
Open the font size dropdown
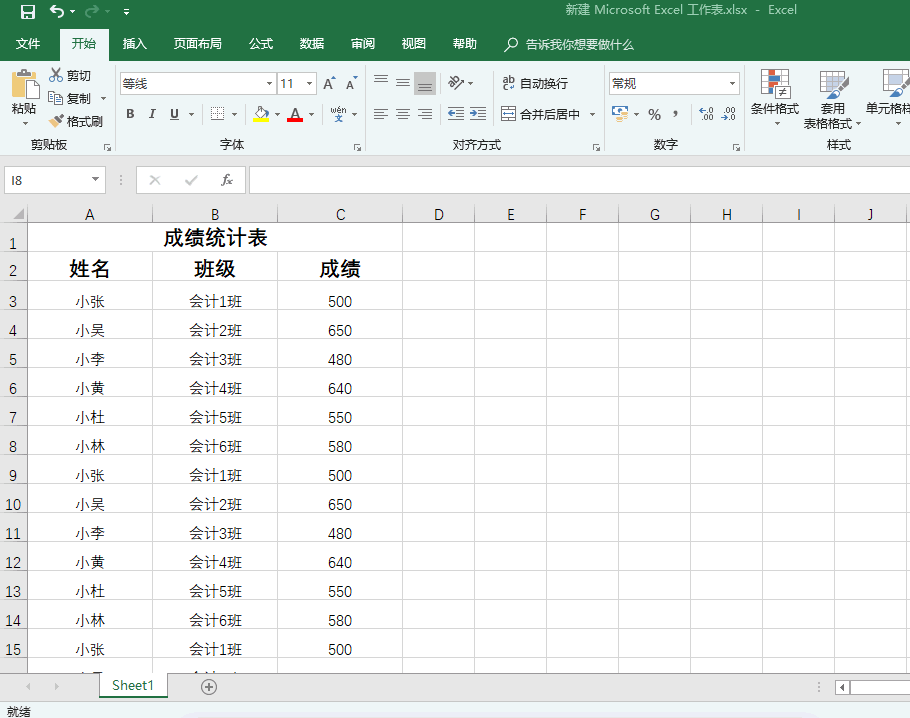coord(310,84)
